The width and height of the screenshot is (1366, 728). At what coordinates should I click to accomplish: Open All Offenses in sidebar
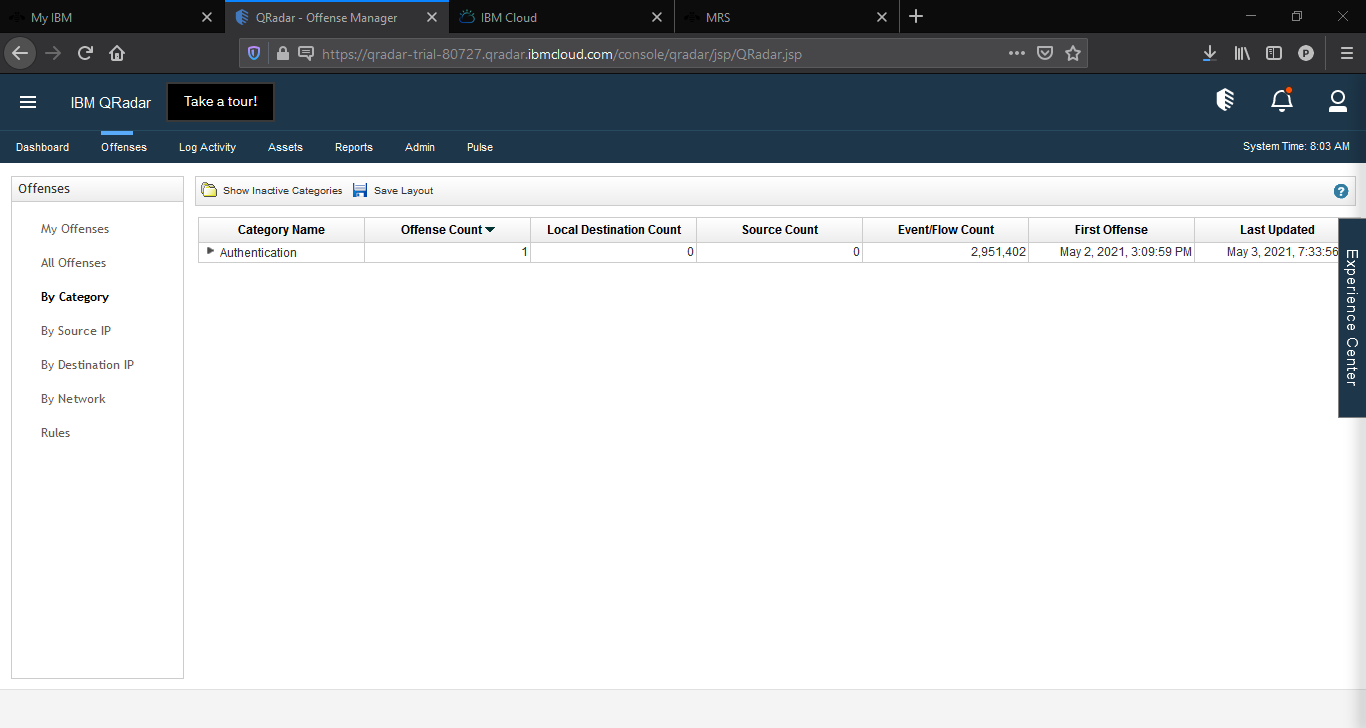click(73, 263)
